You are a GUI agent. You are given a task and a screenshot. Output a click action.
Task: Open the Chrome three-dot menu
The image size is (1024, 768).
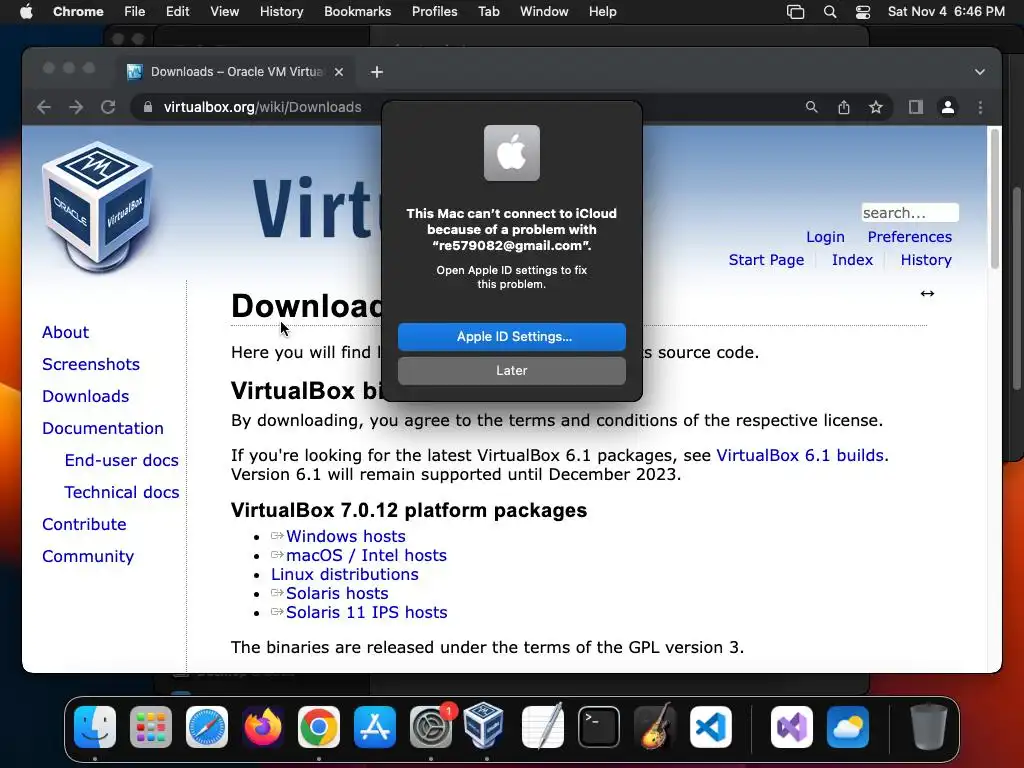click(x=980, y=107)
